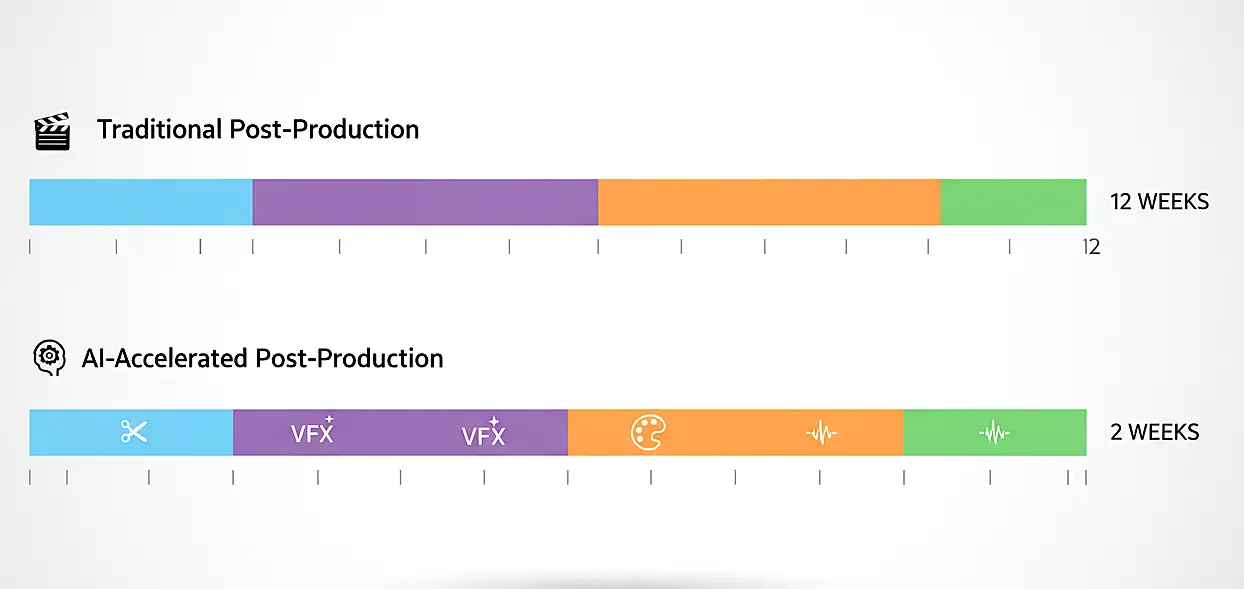The height and width of the screenshot is (589, 1244).
Task: Click the clapperboard icon beside Traditional Post-Production
Action: 52,132
